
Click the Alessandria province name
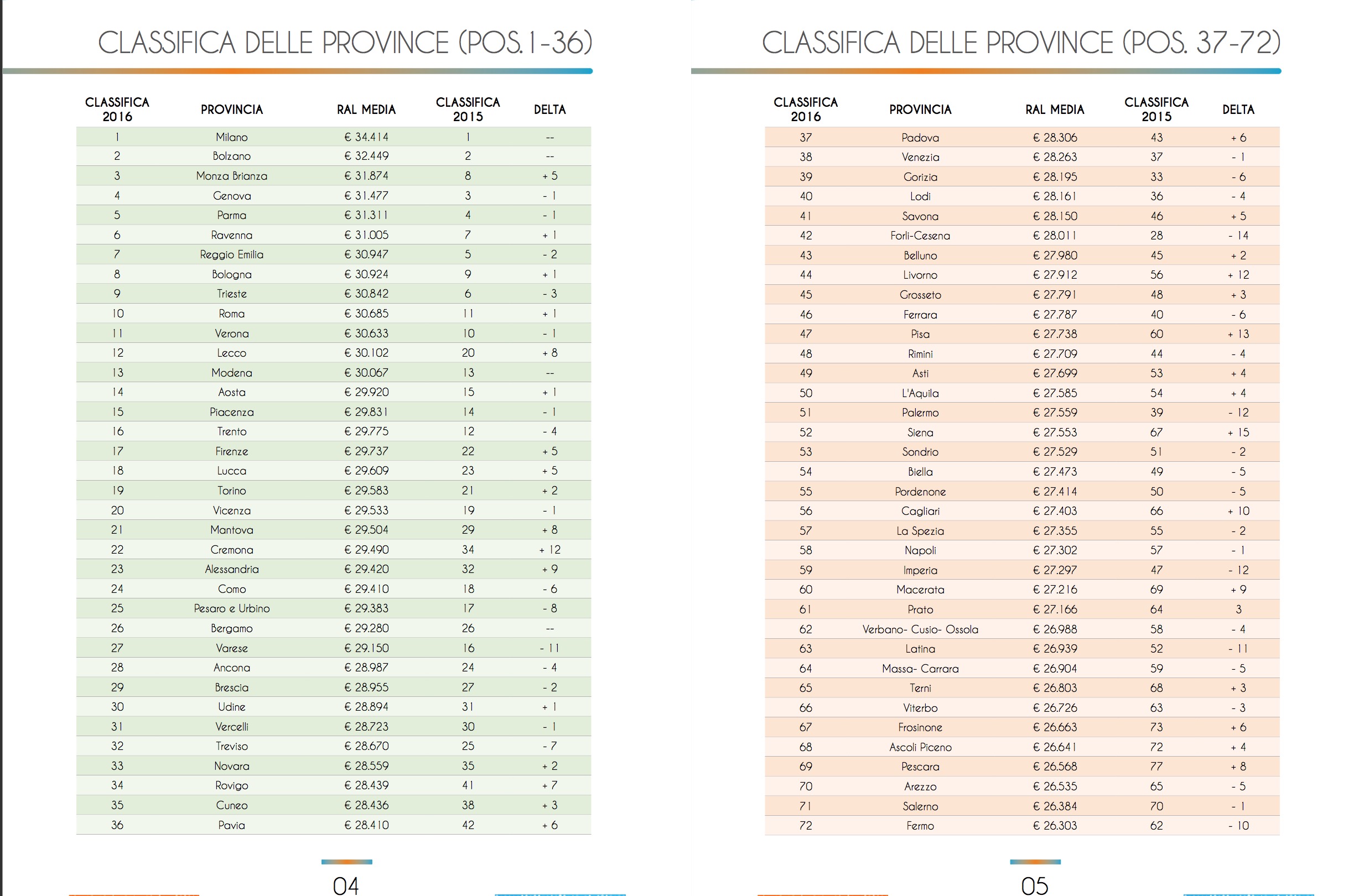pyautogui.click(x=231, y=569)
